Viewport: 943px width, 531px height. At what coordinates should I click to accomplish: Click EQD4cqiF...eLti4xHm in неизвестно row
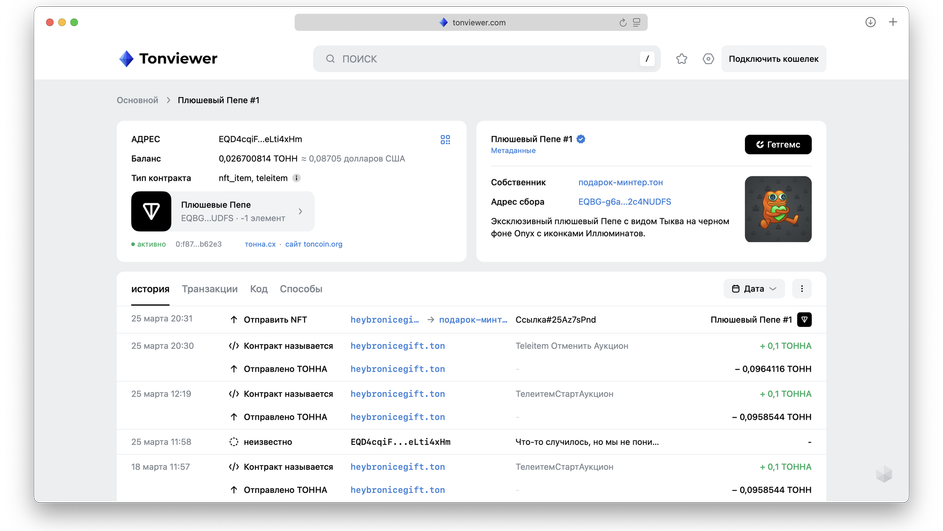(400, 442)
